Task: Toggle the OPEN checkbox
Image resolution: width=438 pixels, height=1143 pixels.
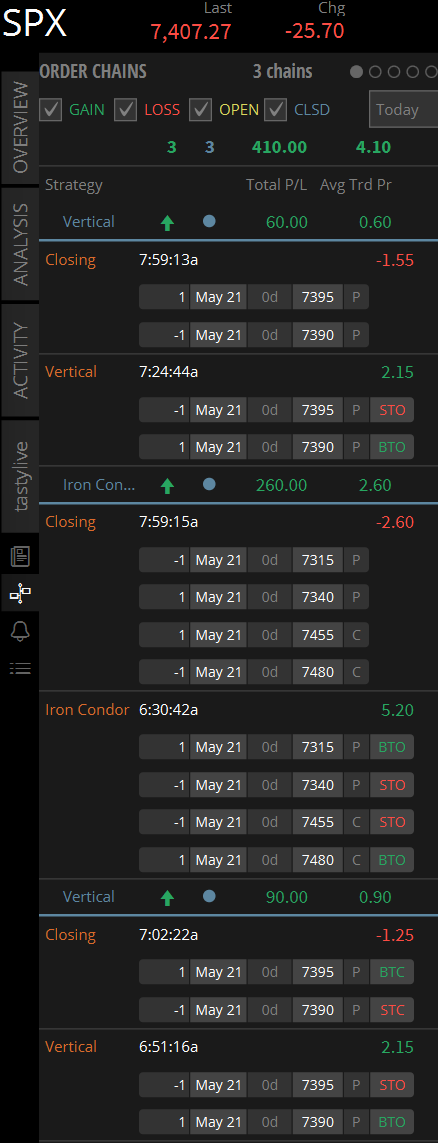Action: point(200,109)
